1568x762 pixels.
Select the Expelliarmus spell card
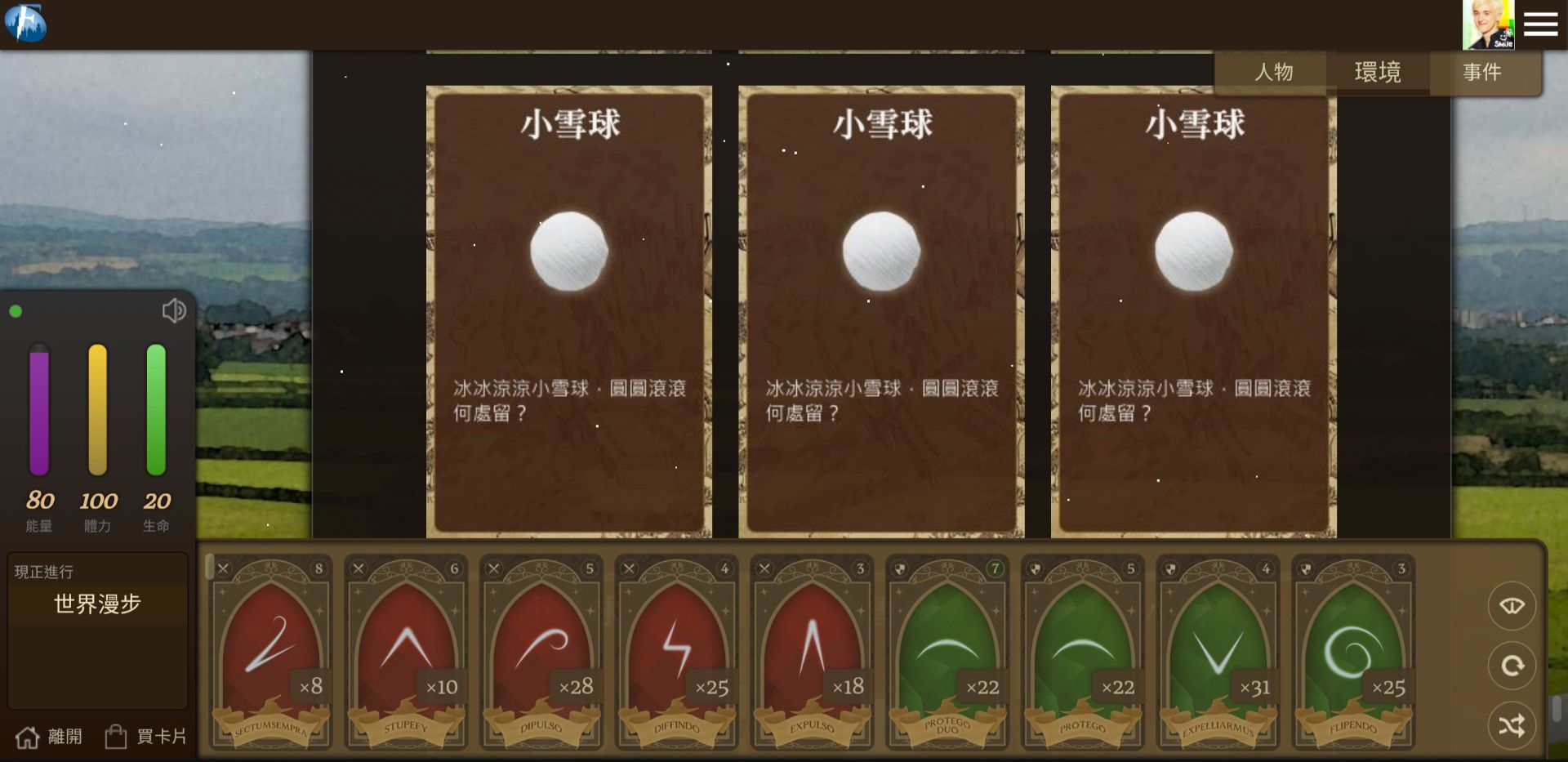[x=1218, y=653]
